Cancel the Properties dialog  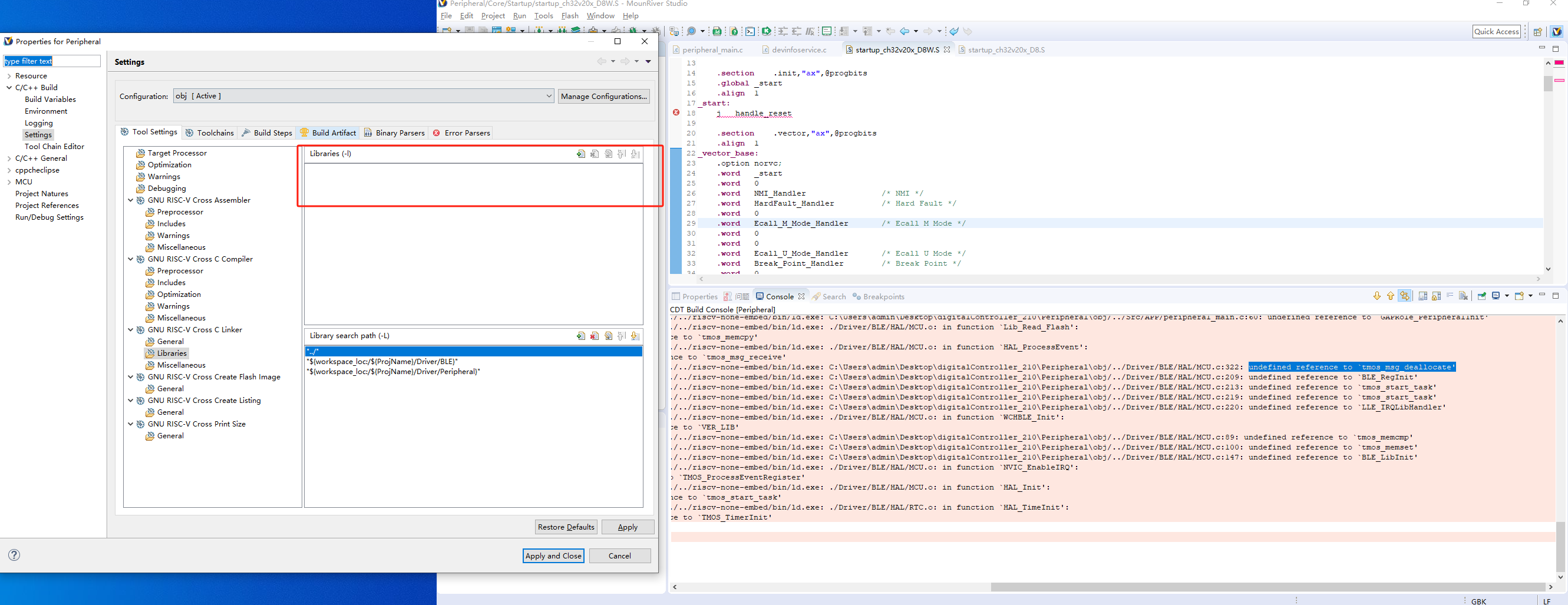(620, 556)
